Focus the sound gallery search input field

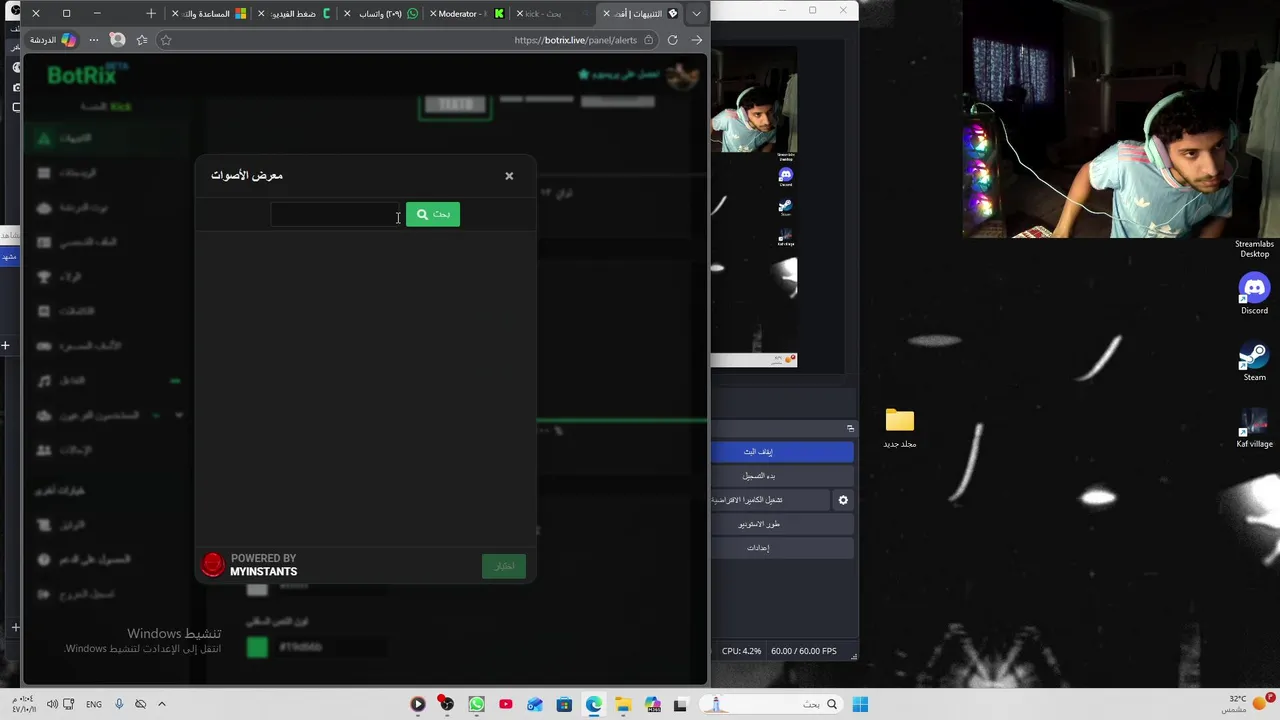[335, 214]
